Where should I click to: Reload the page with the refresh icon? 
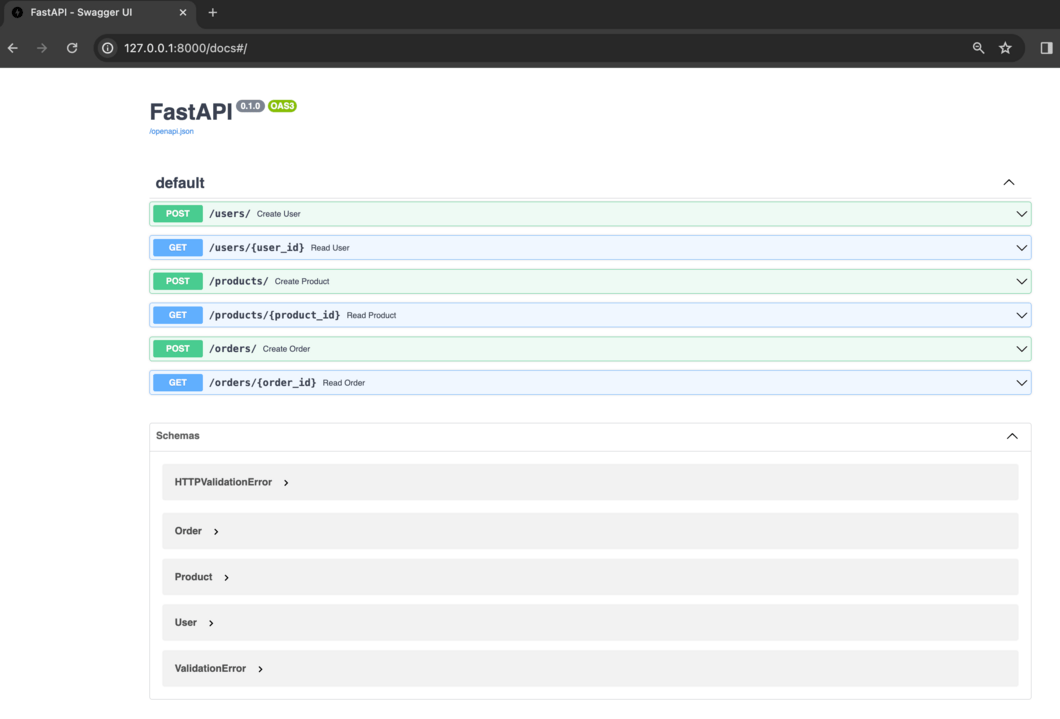[72, 48]
